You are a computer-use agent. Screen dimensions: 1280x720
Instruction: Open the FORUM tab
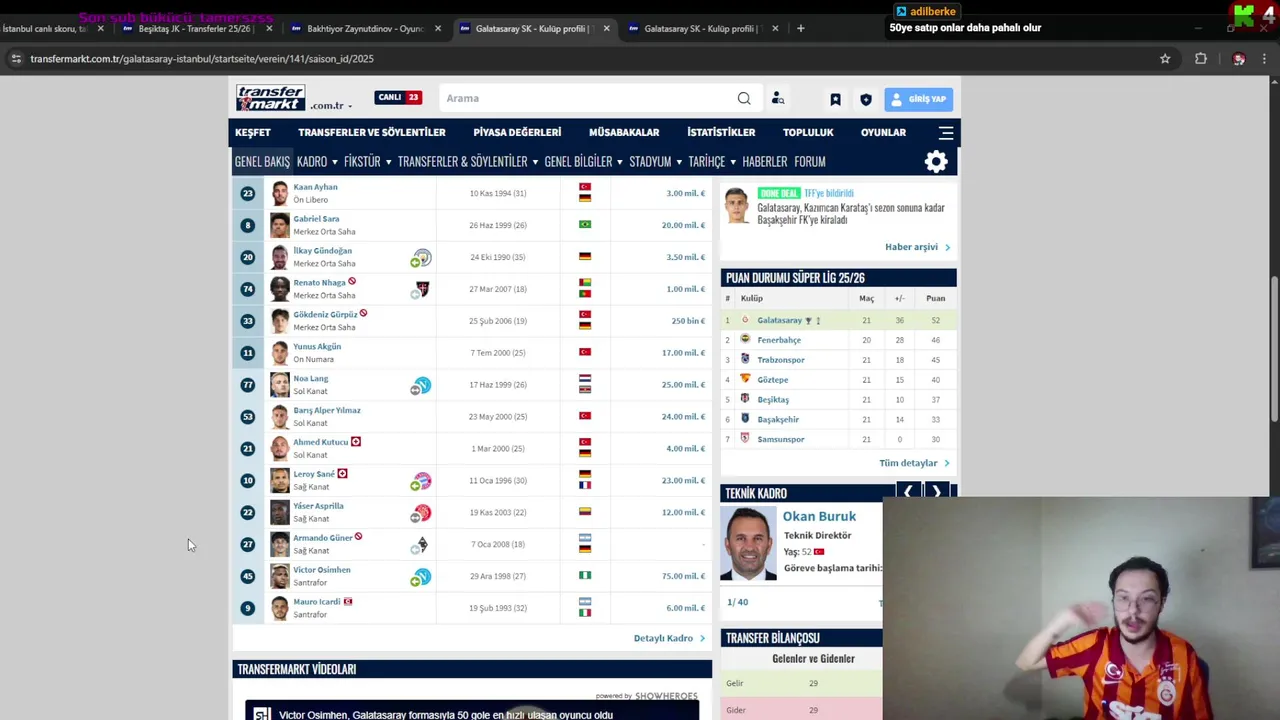tap(809, 161)
